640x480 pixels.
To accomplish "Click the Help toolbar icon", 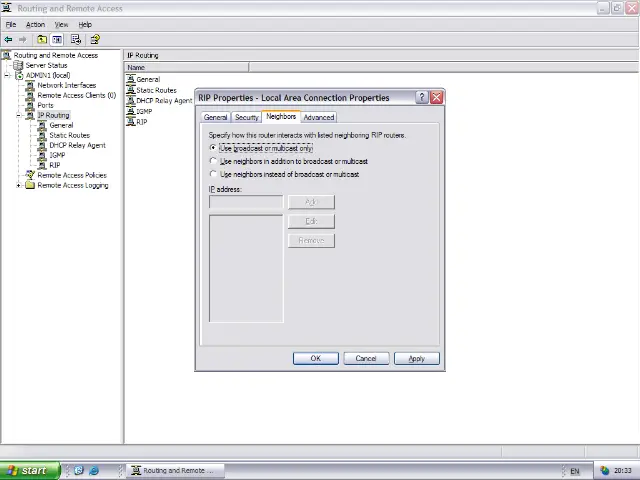I will pyautogui.click(x=95, y=40).
